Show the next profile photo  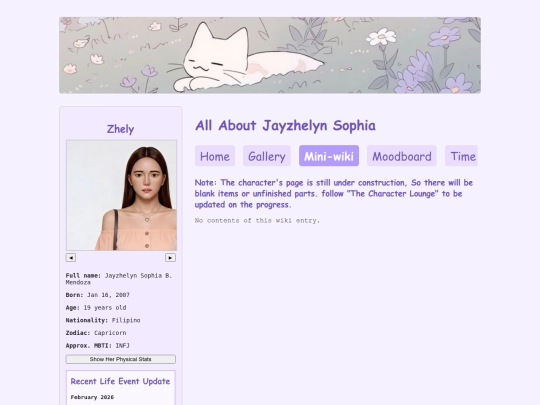click(170, 258)
